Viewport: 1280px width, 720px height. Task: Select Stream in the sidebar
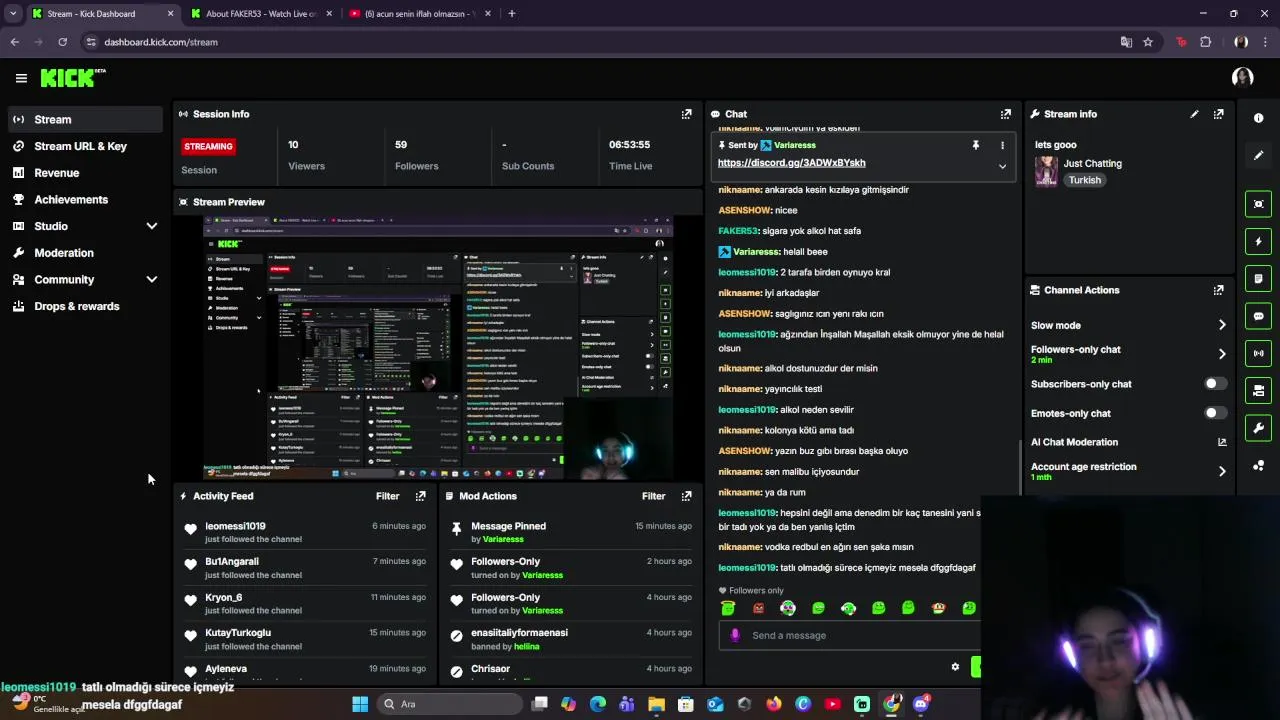coord(85,119)
